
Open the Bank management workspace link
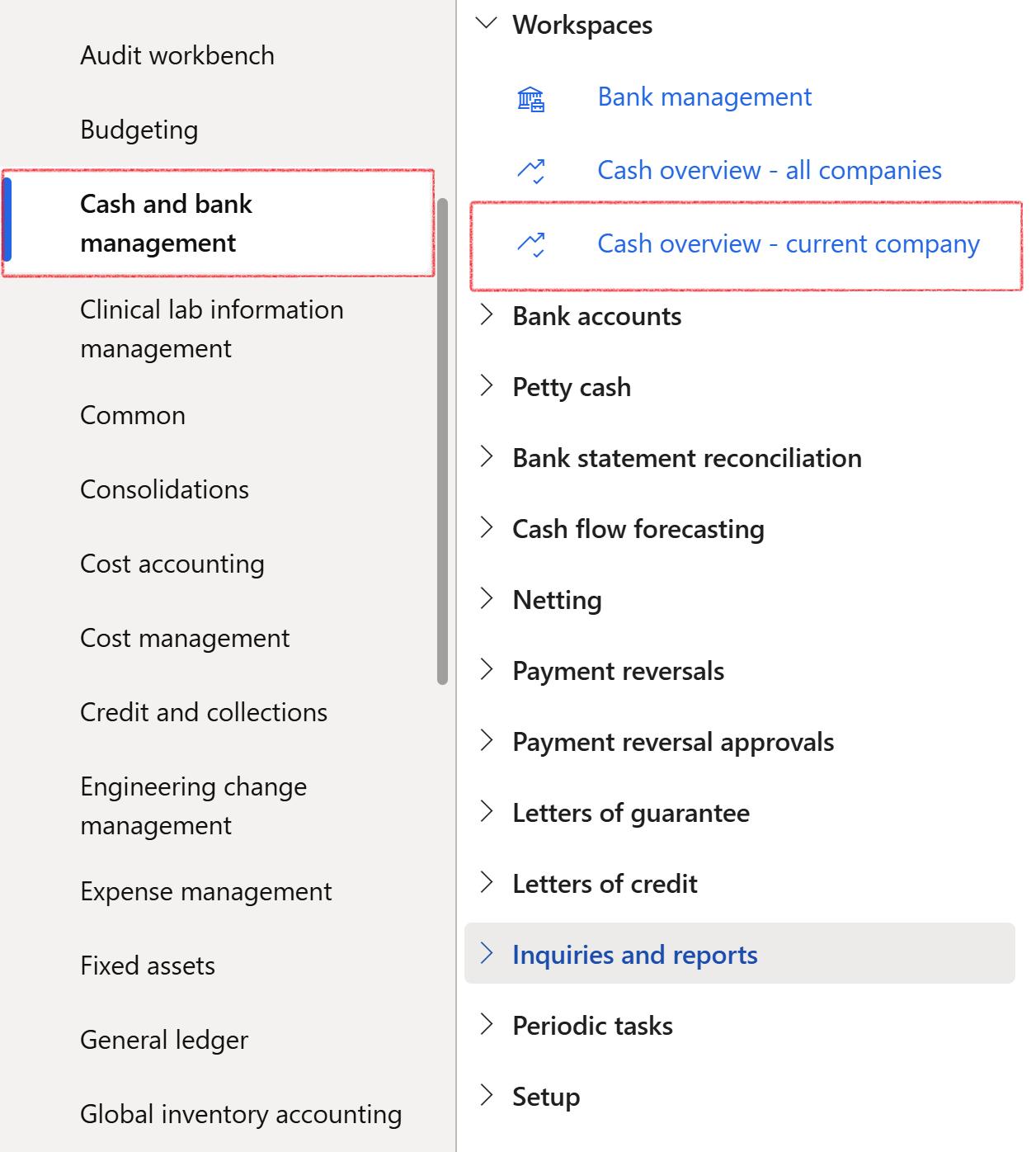[704, 97]
